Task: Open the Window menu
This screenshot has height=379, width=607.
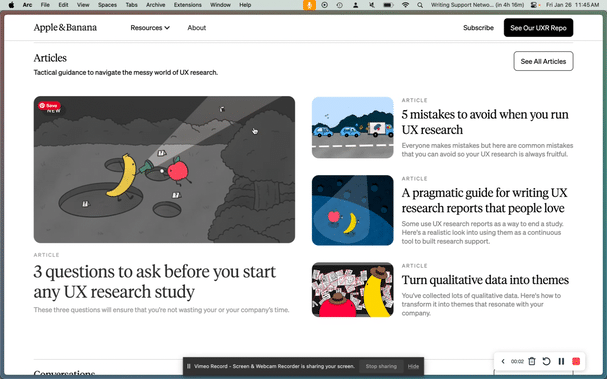Action: click(220, 5)
